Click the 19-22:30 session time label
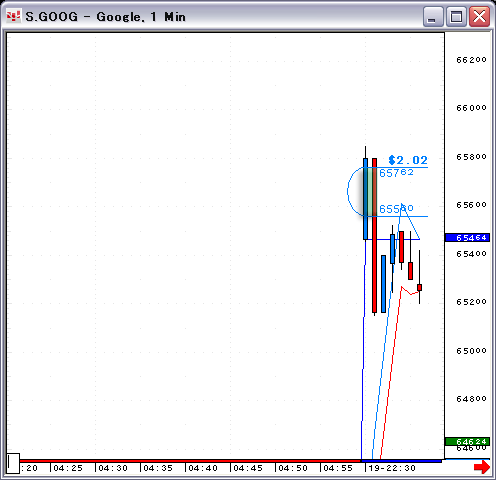Screen dimensions: 496x480 click(x=392, y=468)
